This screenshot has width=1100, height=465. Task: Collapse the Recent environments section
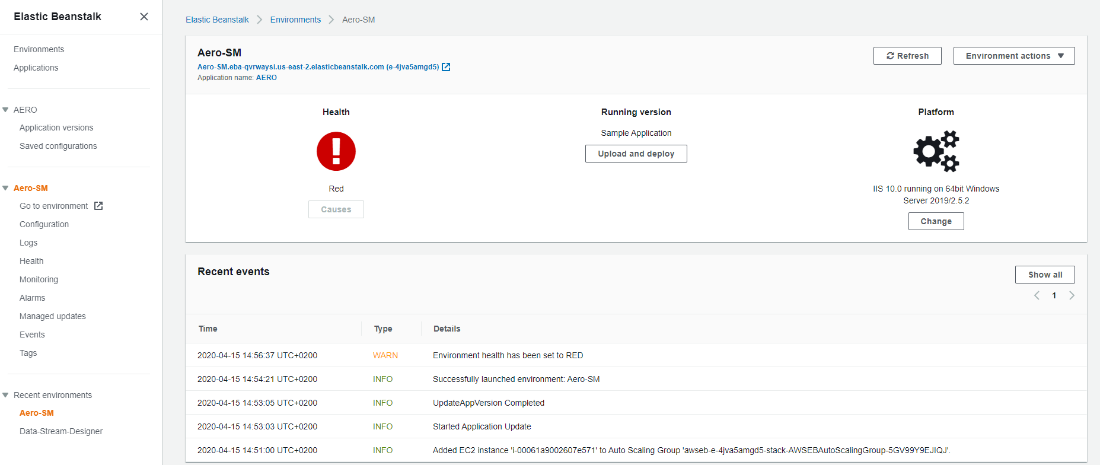click(x=6, y=396)
